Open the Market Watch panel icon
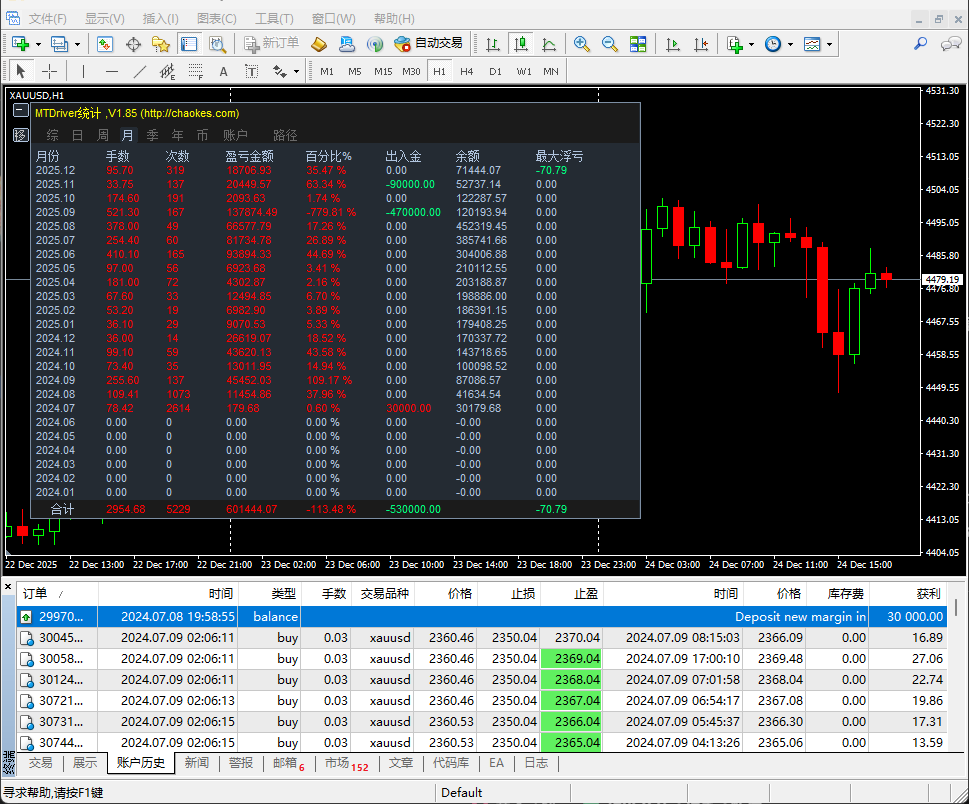Viewport: 969px width, 804px height. [105, 44]
